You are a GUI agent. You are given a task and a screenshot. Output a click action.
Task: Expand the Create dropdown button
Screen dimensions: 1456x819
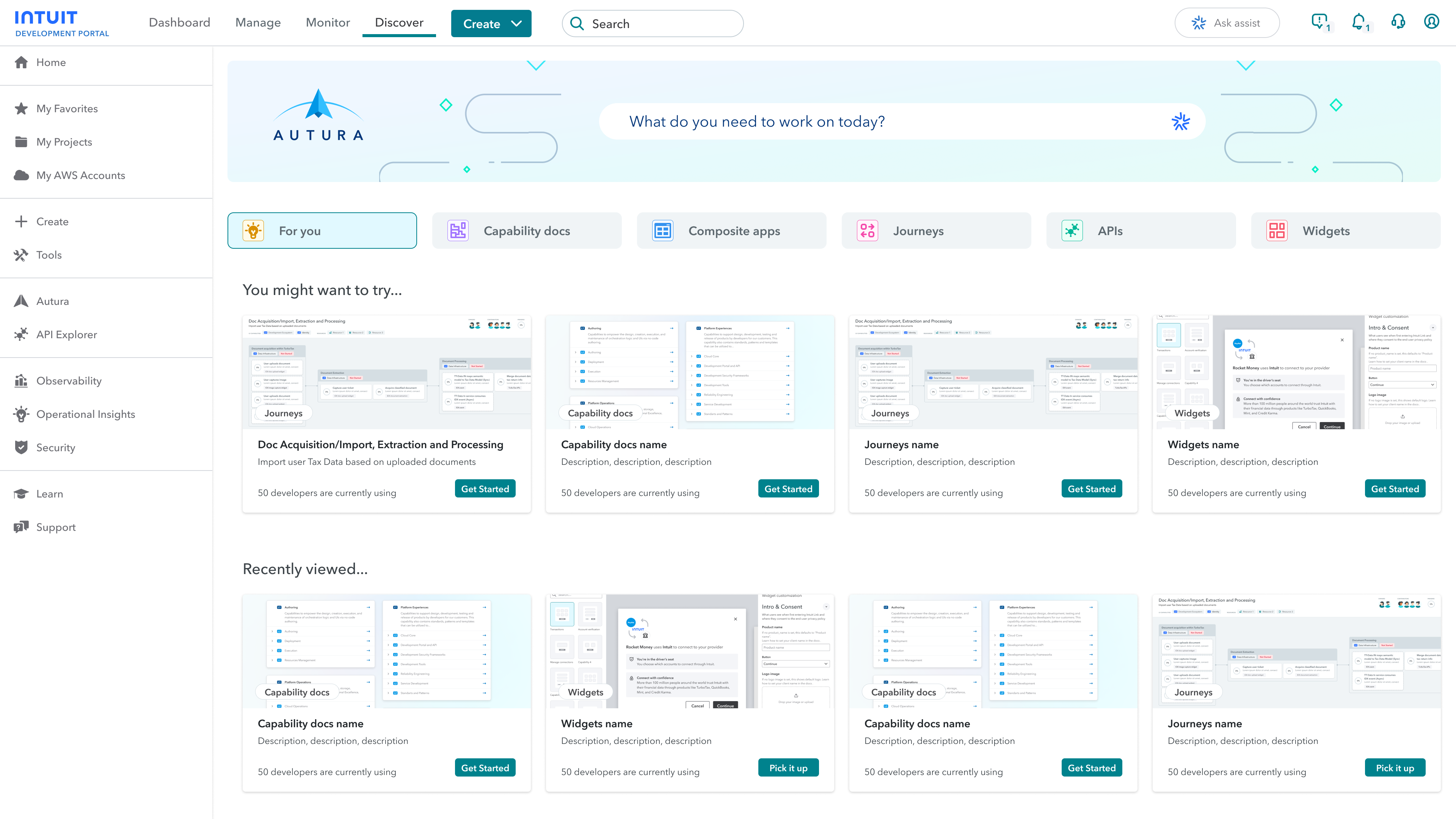point(491,24)
